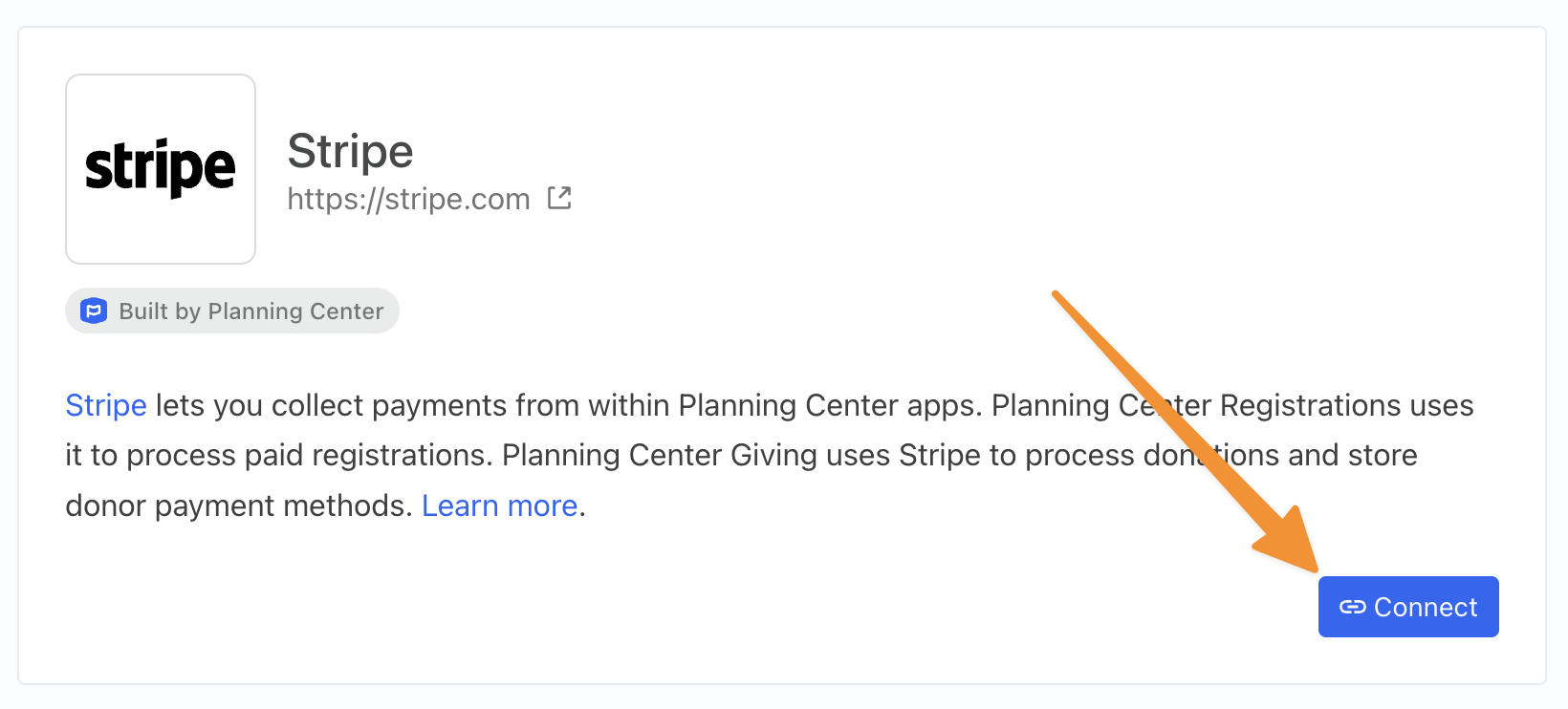
Task: Click the chain-link icon inside Connect
Action: coord(1352,607)
